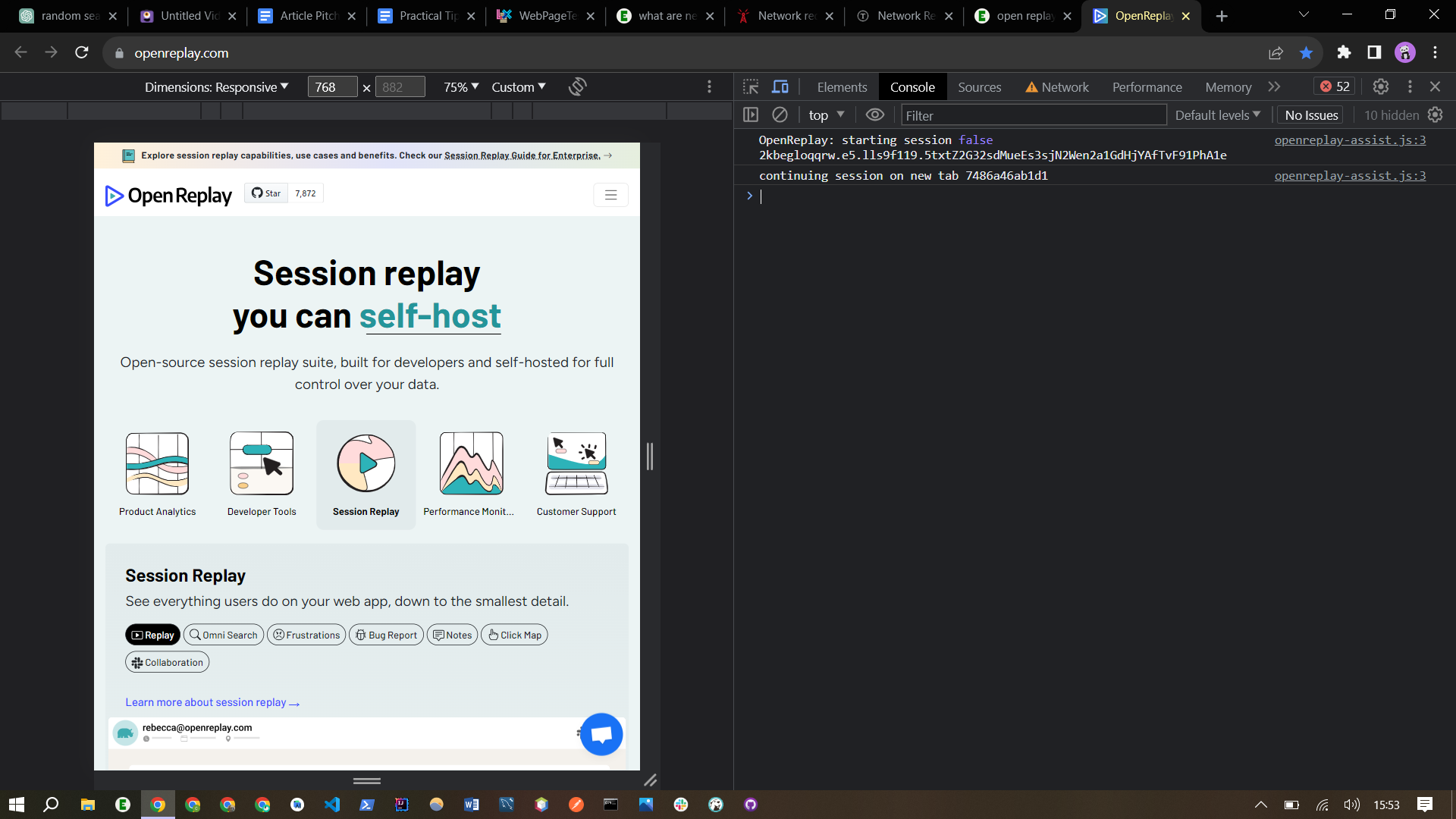Close the DevTools panel

[x=1435, y=87]
